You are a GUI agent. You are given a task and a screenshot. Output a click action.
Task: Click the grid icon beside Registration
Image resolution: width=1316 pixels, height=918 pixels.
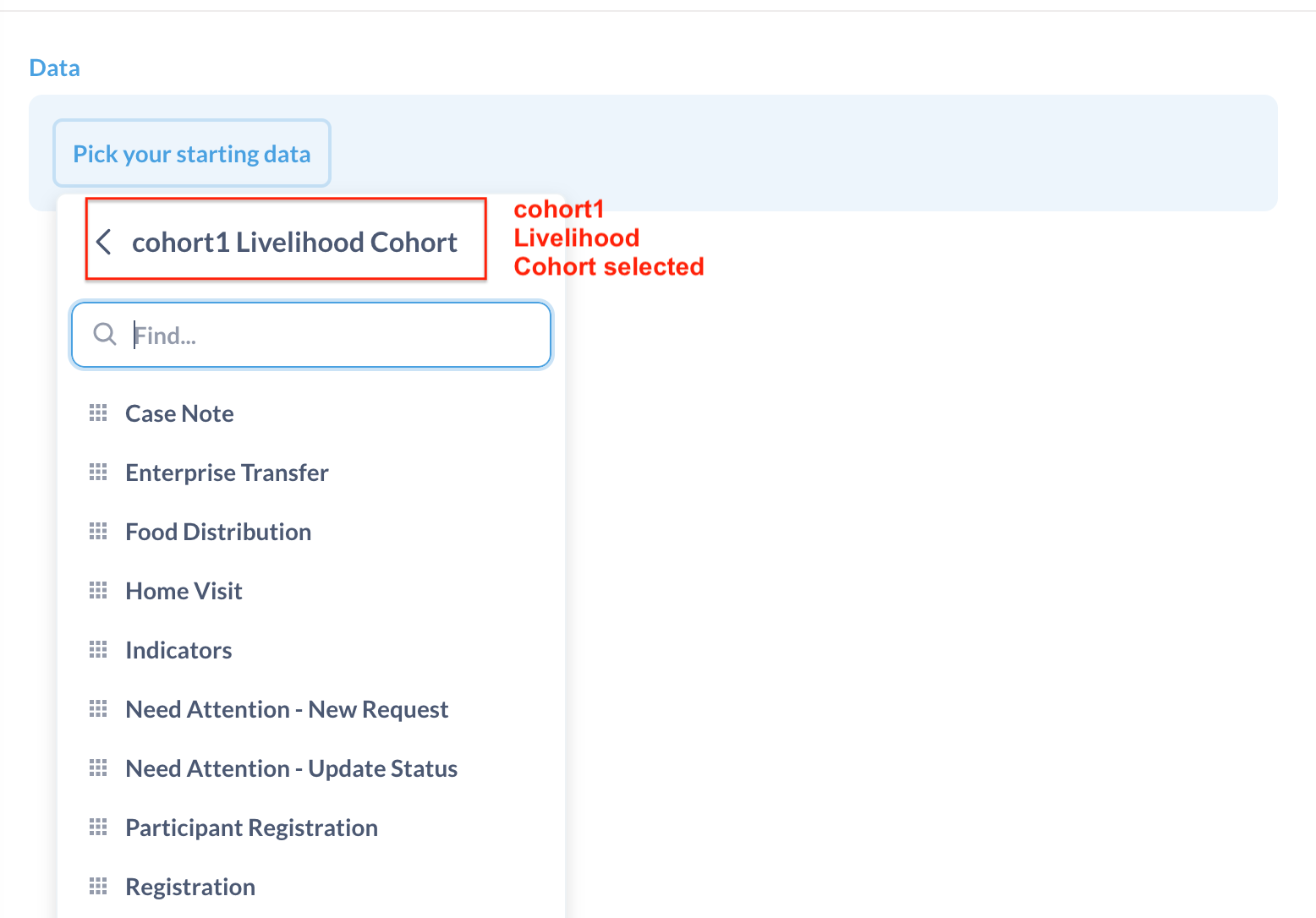(98, 886)
